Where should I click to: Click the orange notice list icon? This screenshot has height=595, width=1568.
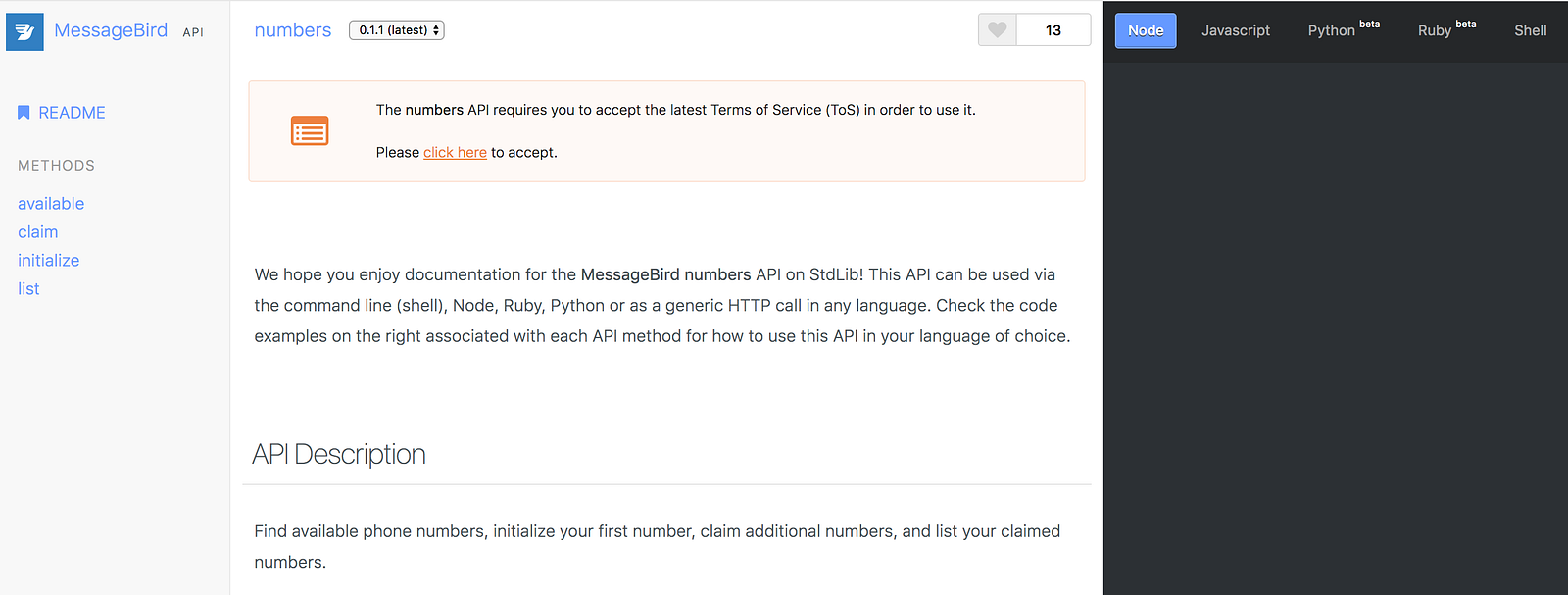pyautogui.click(x=310, y=131)
